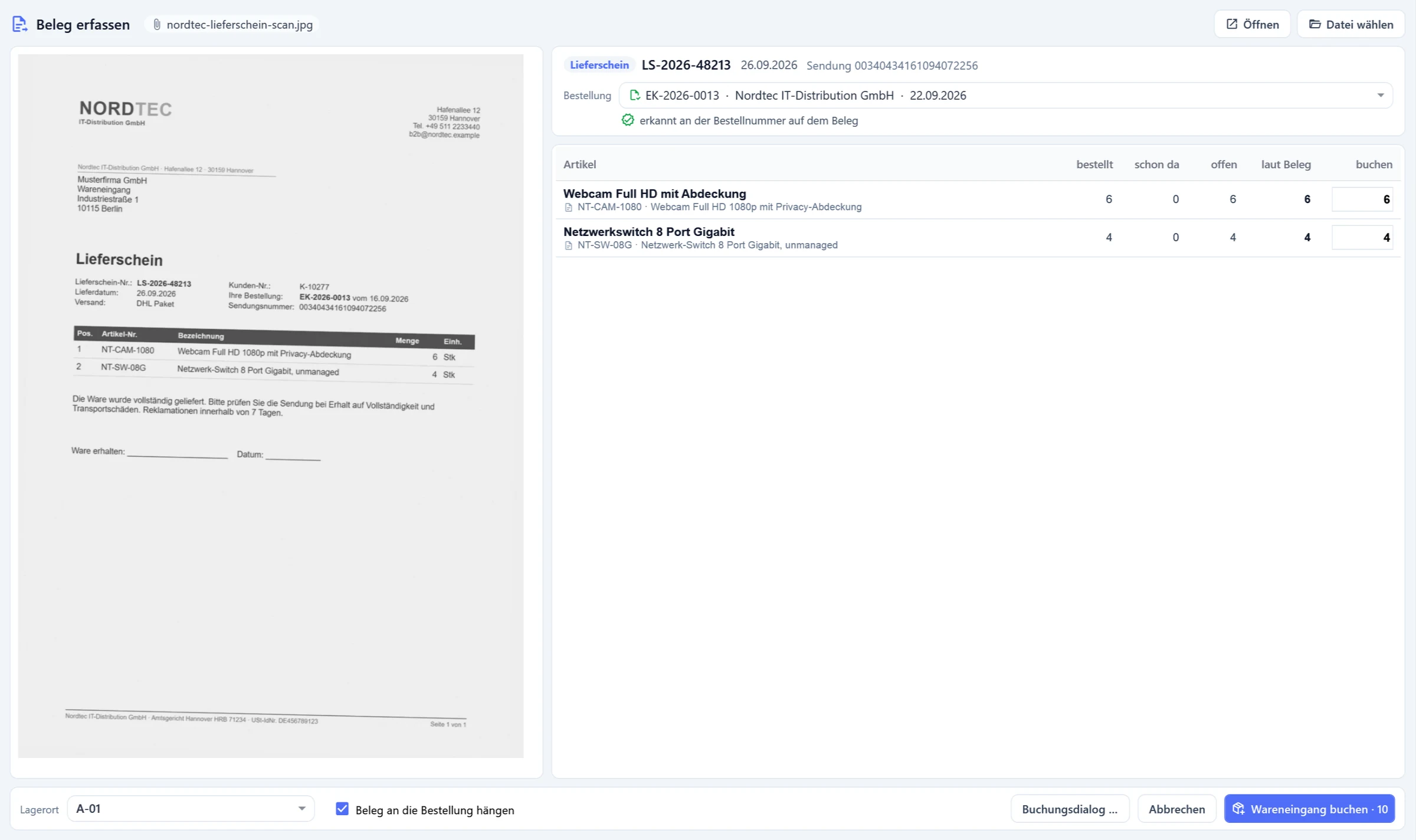The image size is (1416, 840).
Task: Click erkannt an der Bestellnummer auf dem Beleg
Action: (749, 120)
